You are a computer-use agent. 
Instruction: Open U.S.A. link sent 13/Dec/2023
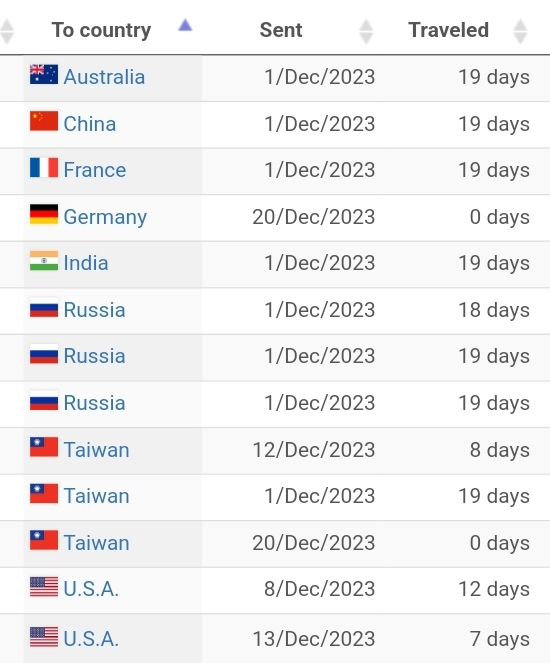click(x=91, y=639)
